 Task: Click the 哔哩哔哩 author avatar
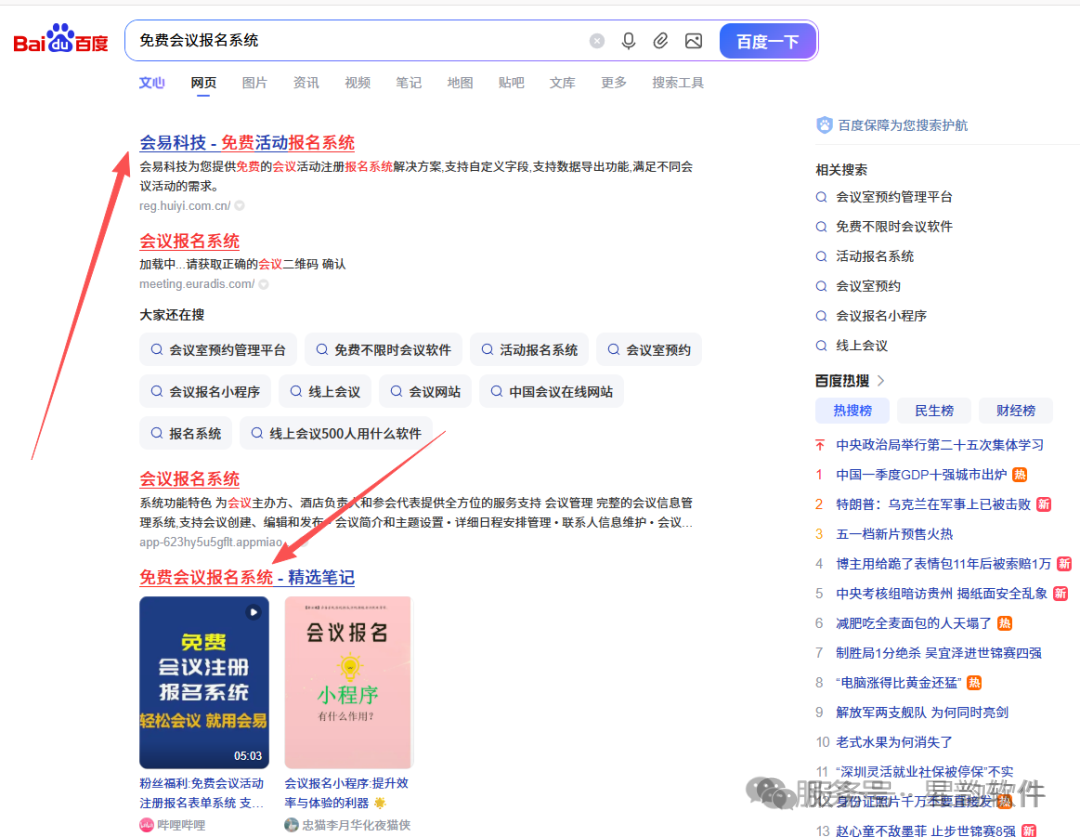coord(146,825)
